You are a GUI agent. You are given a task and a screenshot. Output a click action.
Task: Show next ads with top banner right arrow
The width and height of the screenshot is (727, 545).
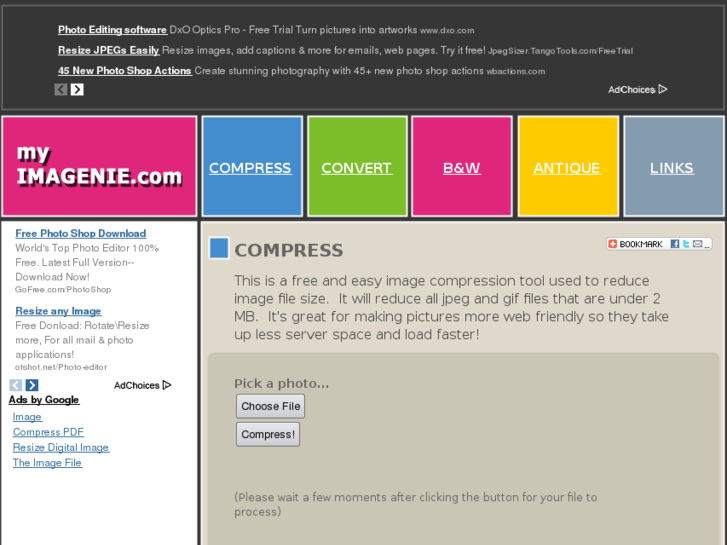point(77,90)
